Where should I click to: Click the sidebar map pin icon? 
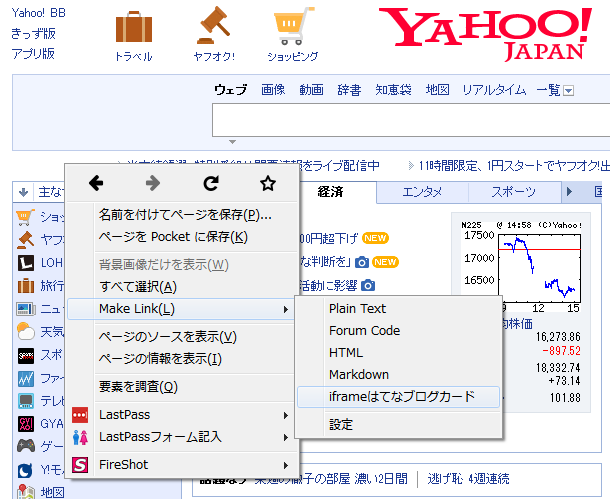[x=26, y=492]
